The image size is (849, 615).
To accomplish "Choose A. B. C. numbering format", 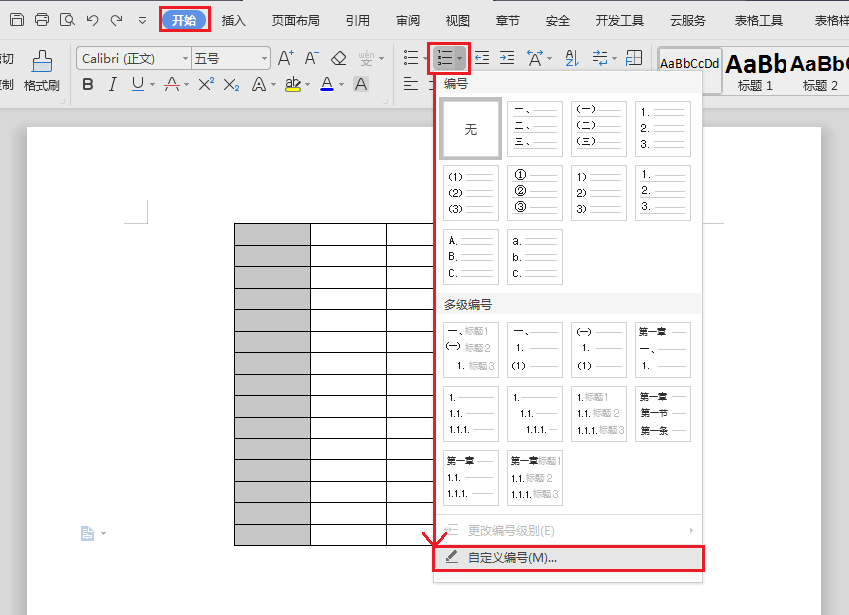I will point(471,257).
